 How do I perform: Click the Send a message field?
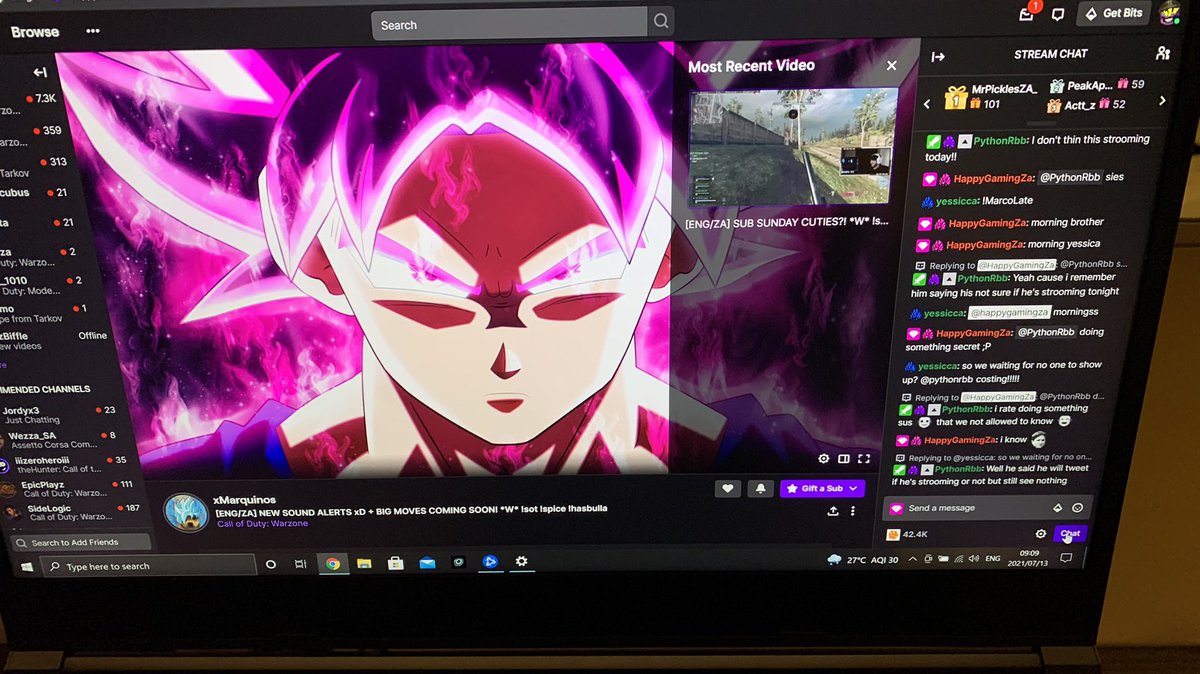pyautogui.click(x=986, y=508)
